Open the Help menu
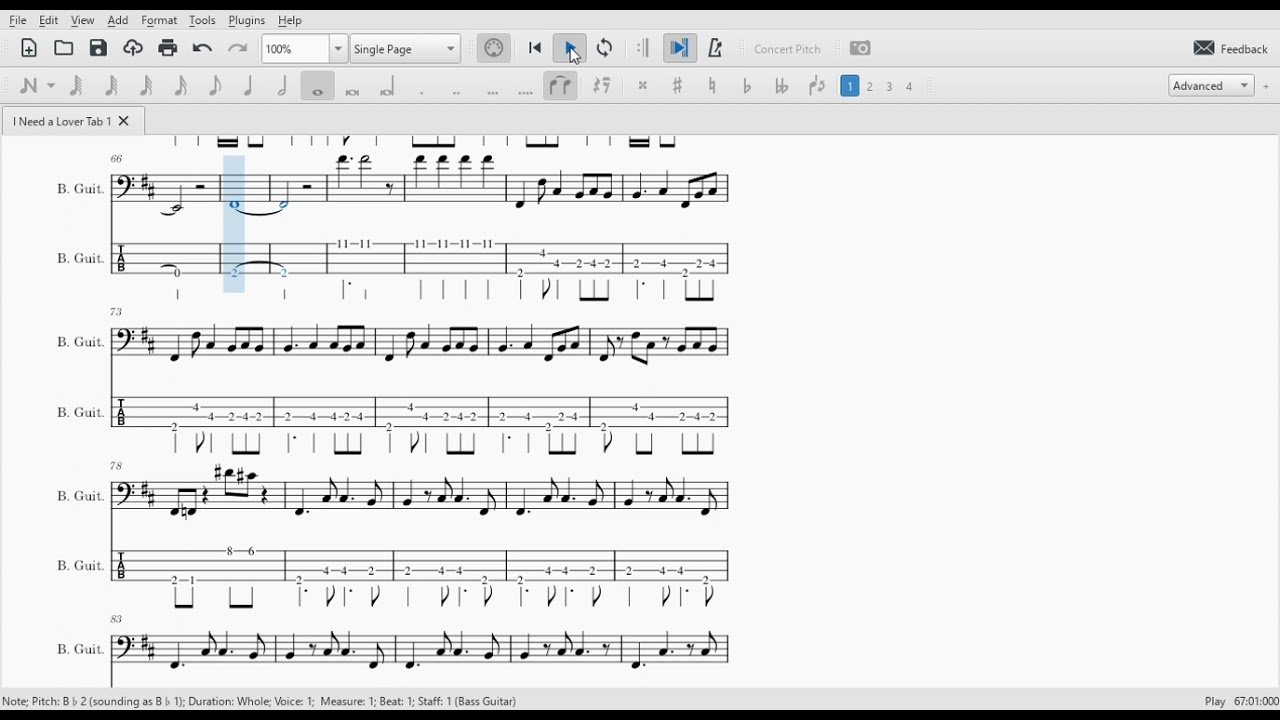 [290, 20]
